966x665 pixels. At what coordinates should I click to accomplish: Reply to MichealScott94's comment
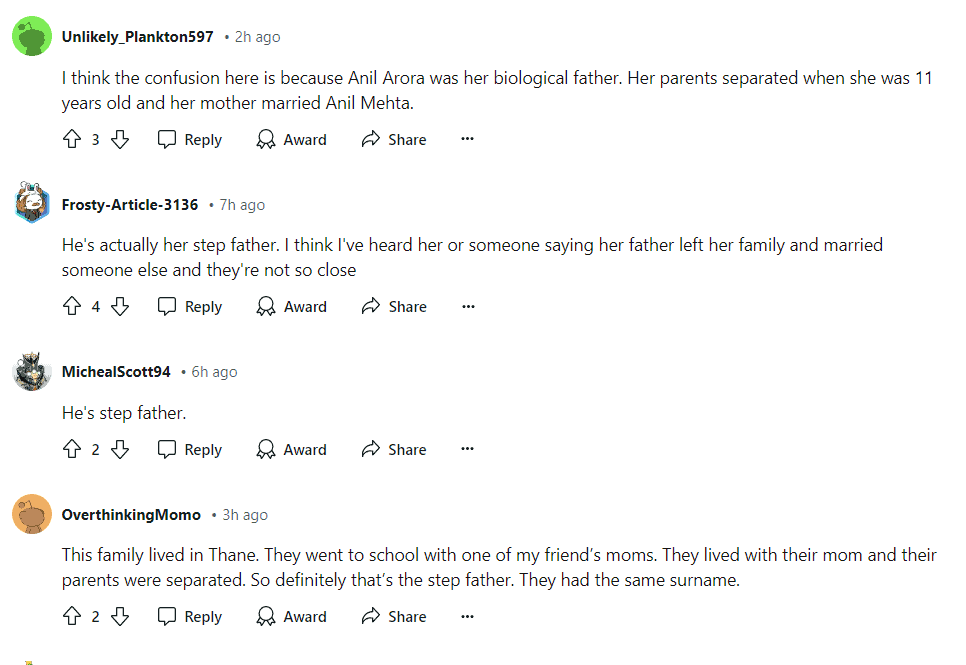click(x=190, y=449)
